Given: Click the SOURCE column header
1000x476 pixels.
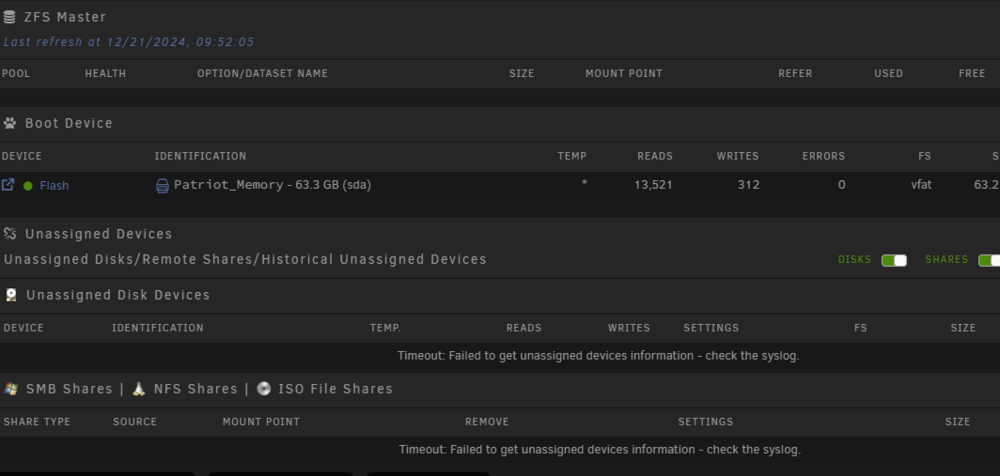Looking at the screenshot, I should coord(135,422).
